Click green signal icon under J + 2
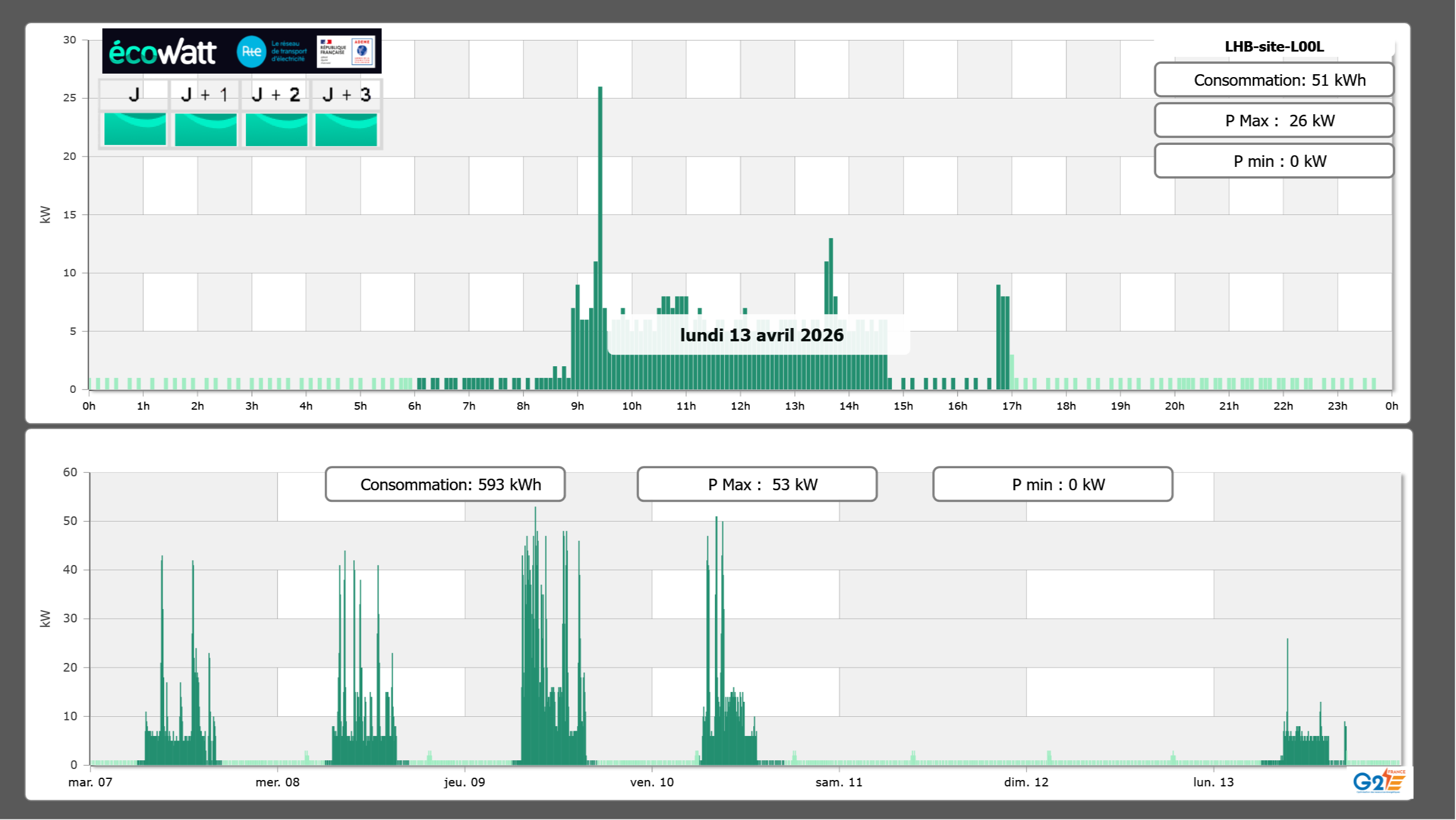 tap(277, 129)
